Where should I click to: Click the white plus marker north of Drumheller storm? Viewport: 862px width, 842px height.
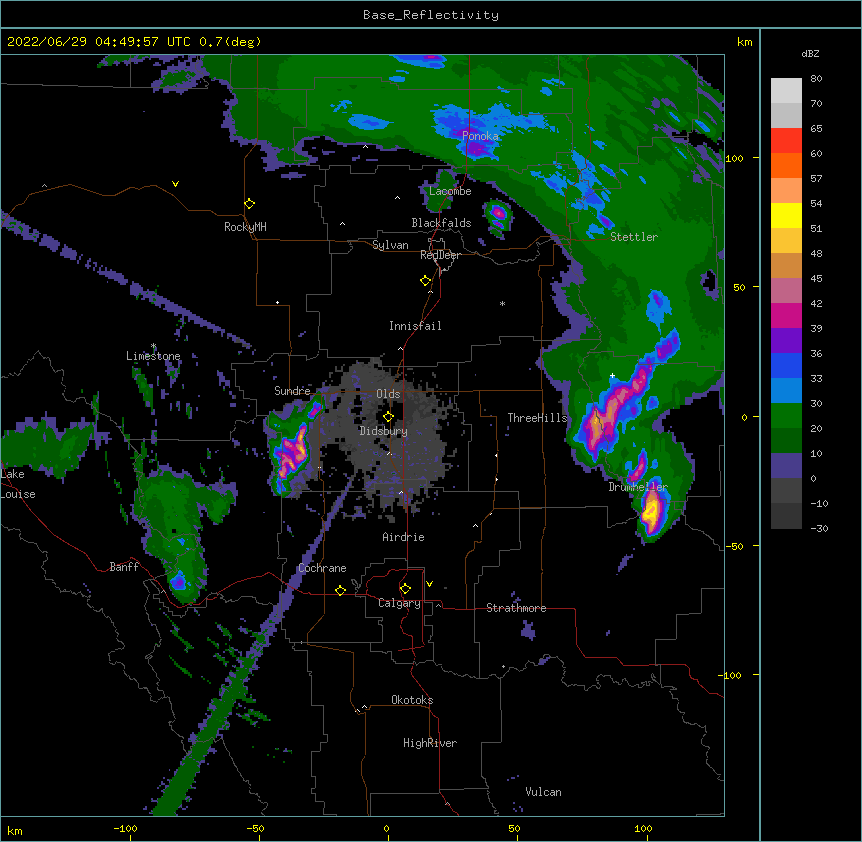tap(612, 375)
